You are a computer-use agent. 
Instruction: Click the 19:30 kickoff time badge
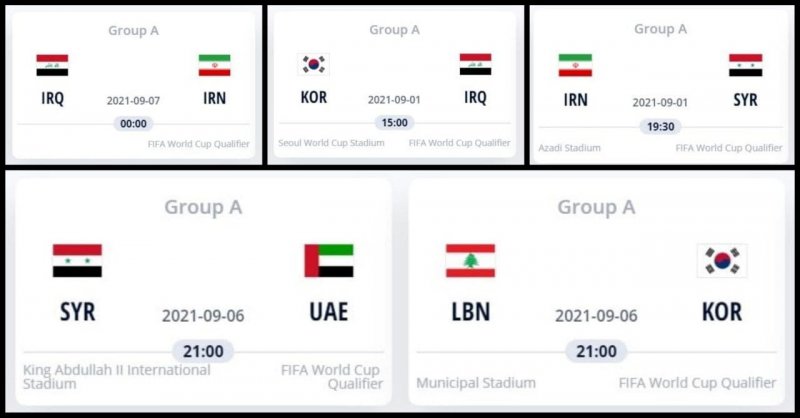tap(660, 126)
